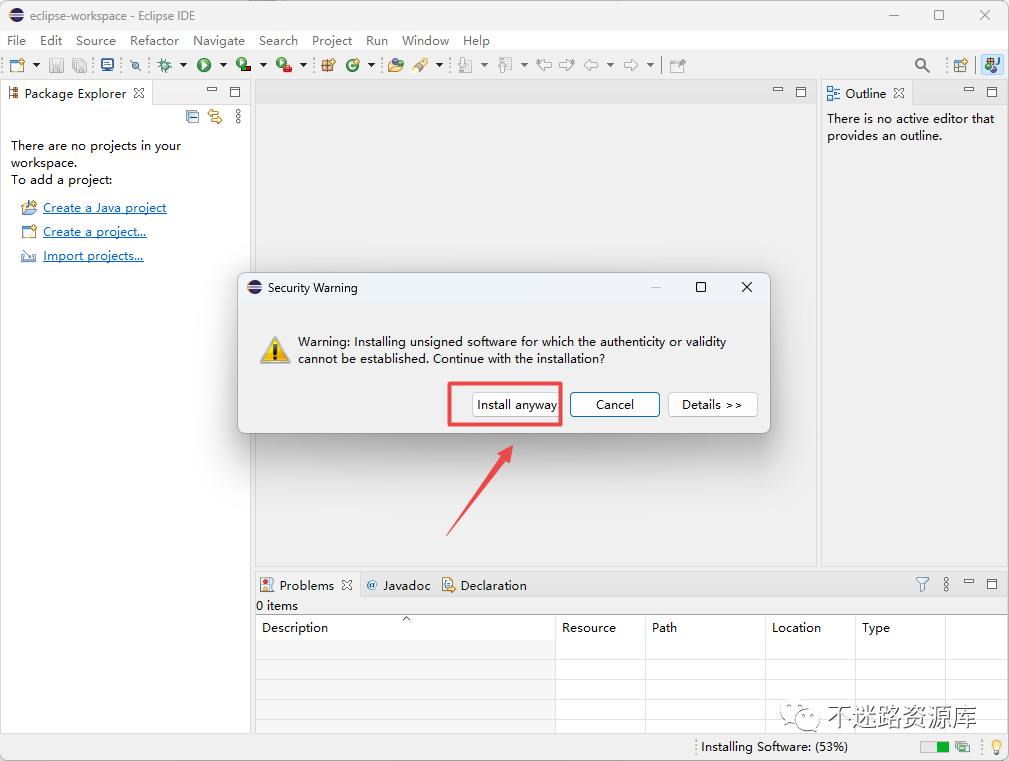1009x761 pixels.
Task: Click the New Java Class icon
Action: pyautogui.click(x=353, y=65)
